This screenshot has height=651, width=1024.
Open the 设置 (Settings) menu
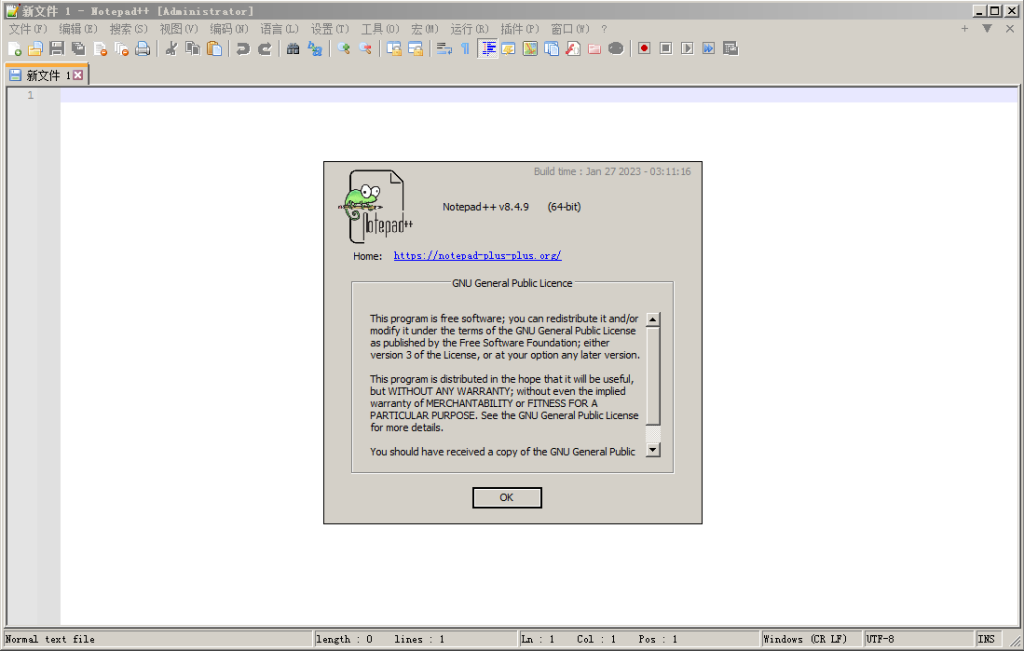point(328,28)
